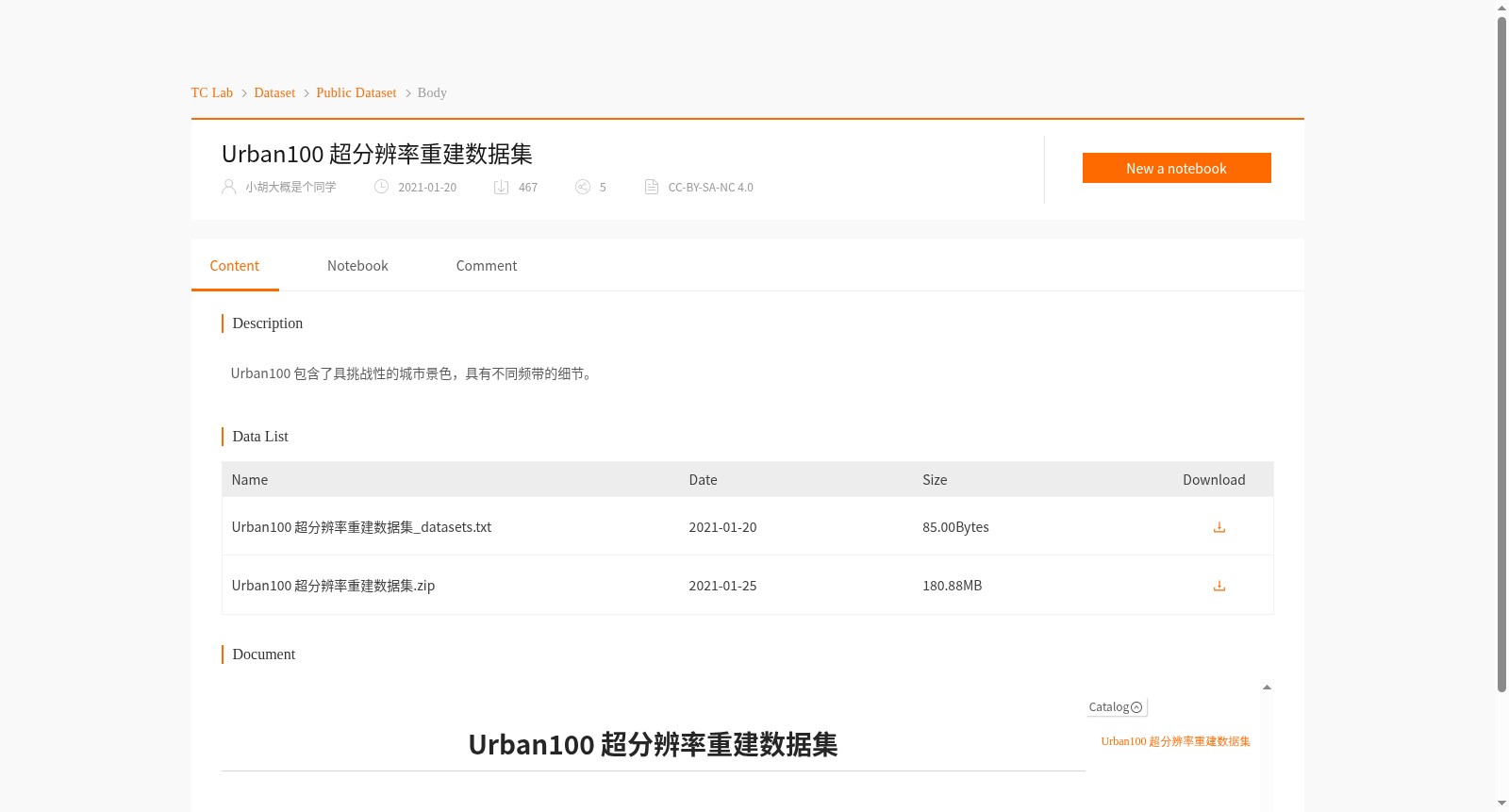The image size is (1509, 812).
Task: Click the author user icon
Action: click(228, 187)
